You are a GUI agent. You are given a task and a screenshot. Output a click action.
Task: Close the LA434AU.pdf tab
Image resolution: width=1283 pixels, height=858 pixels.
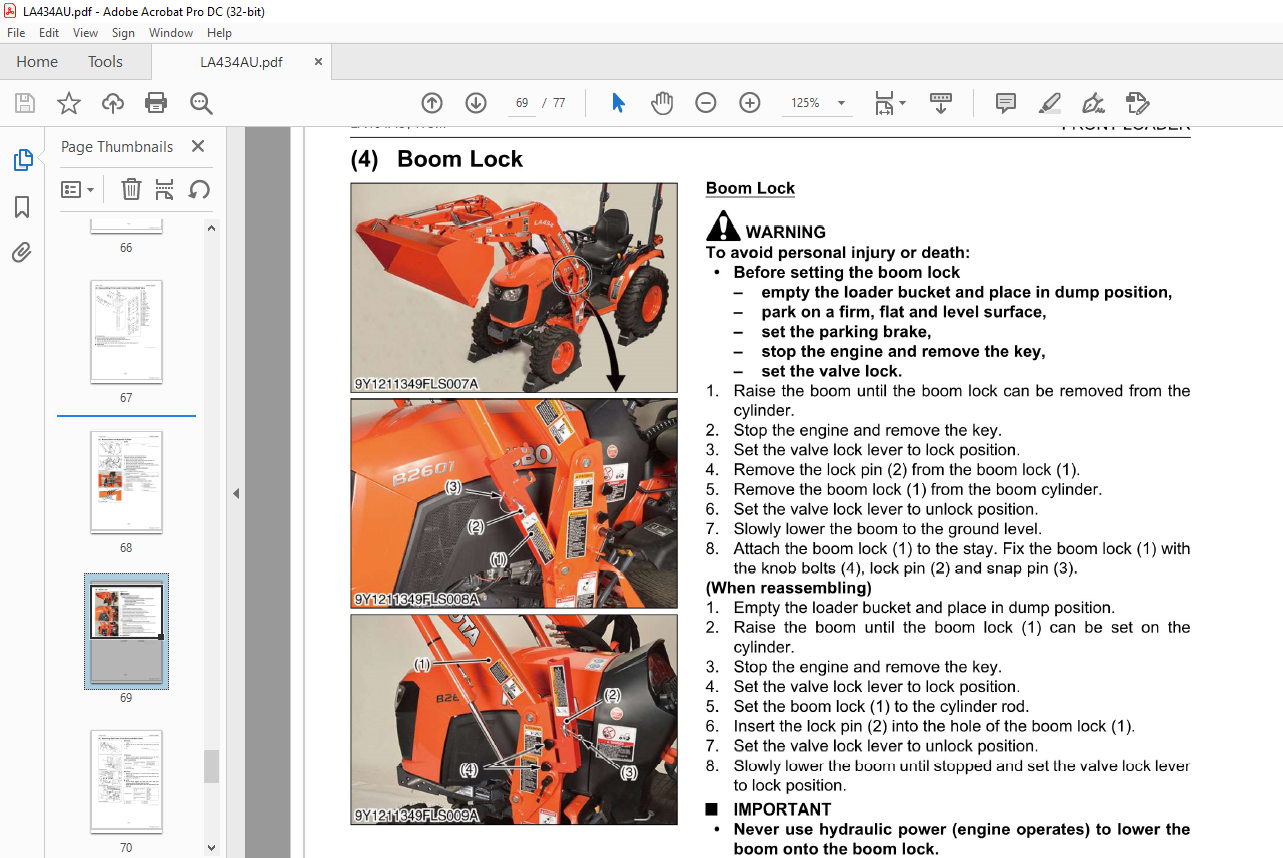tap(319, 62)
